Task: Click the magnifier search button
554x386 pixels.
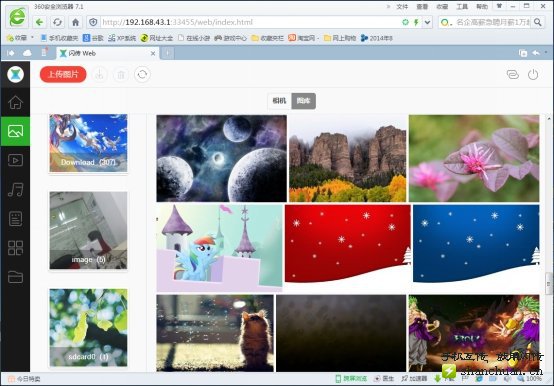Action: click(538, 22)
